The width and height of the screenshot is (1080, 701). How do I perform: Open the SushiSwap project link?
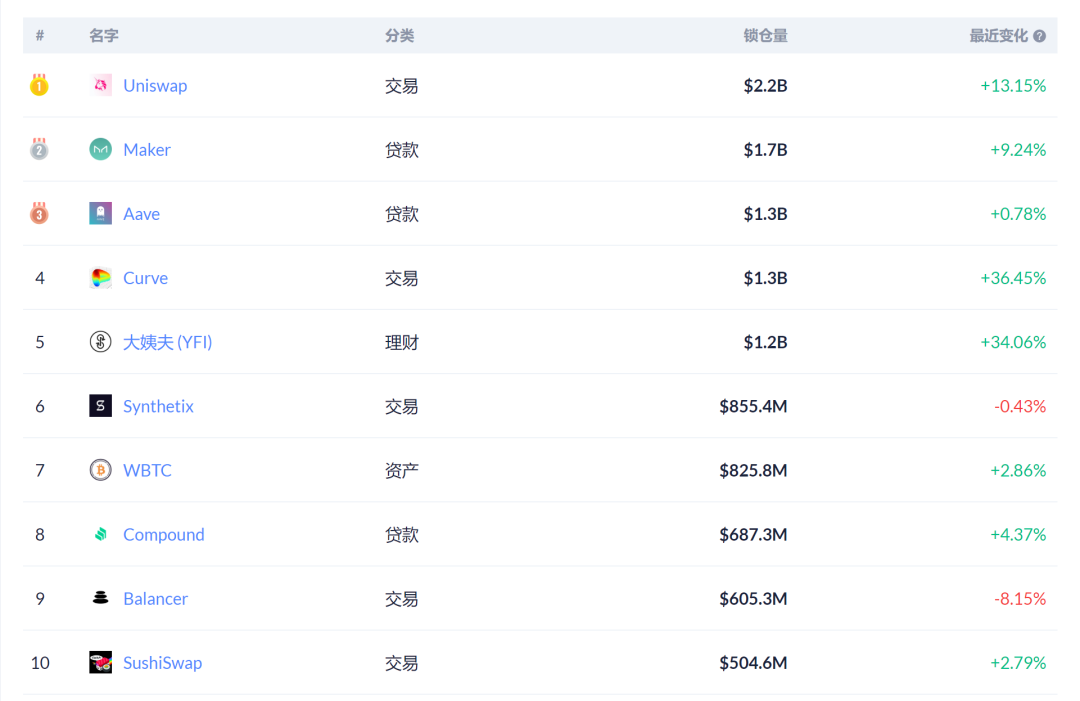tap(163, 662)
